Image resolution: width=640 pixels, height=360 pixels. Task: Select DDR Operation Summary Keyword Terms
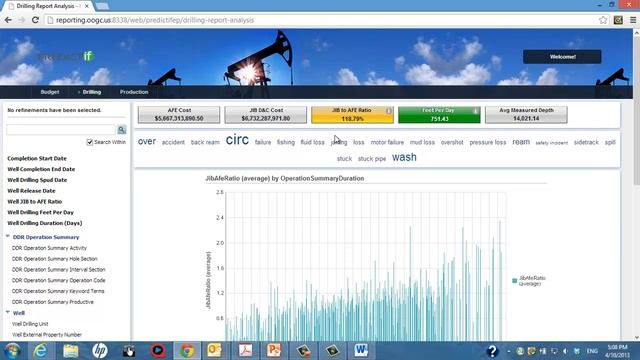pyautogui.click(x=58, y=291)
